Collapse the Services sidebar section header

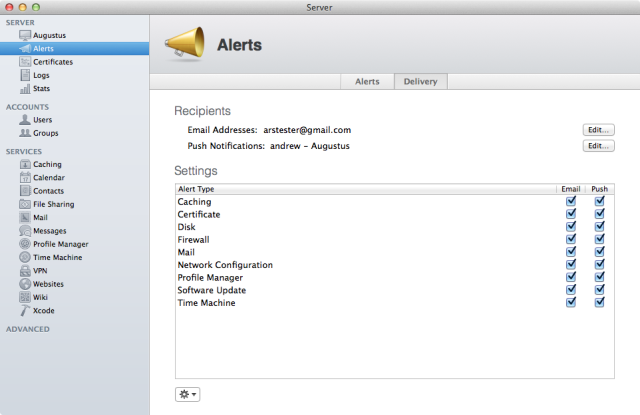pyautogui.click(x=24, y=151)
